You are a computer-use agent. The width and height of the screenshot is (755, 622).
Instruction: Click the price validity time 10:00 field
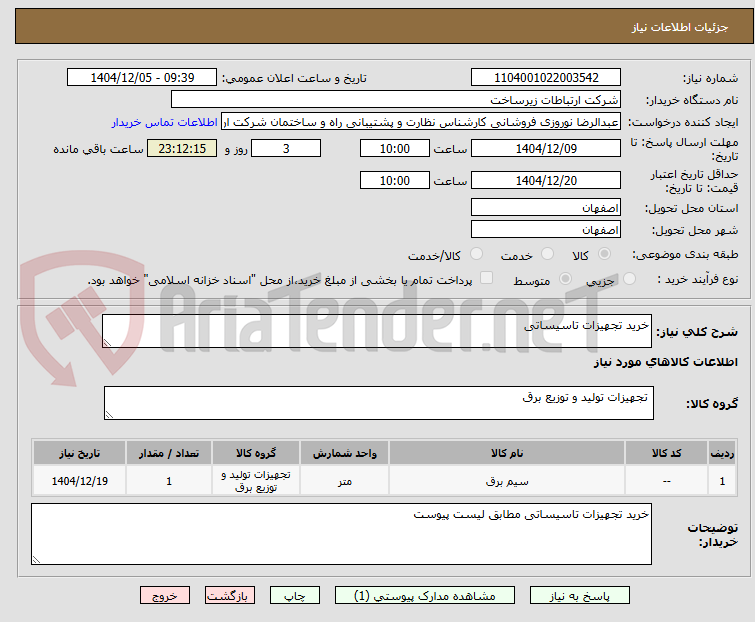click(x=395, y=181)
